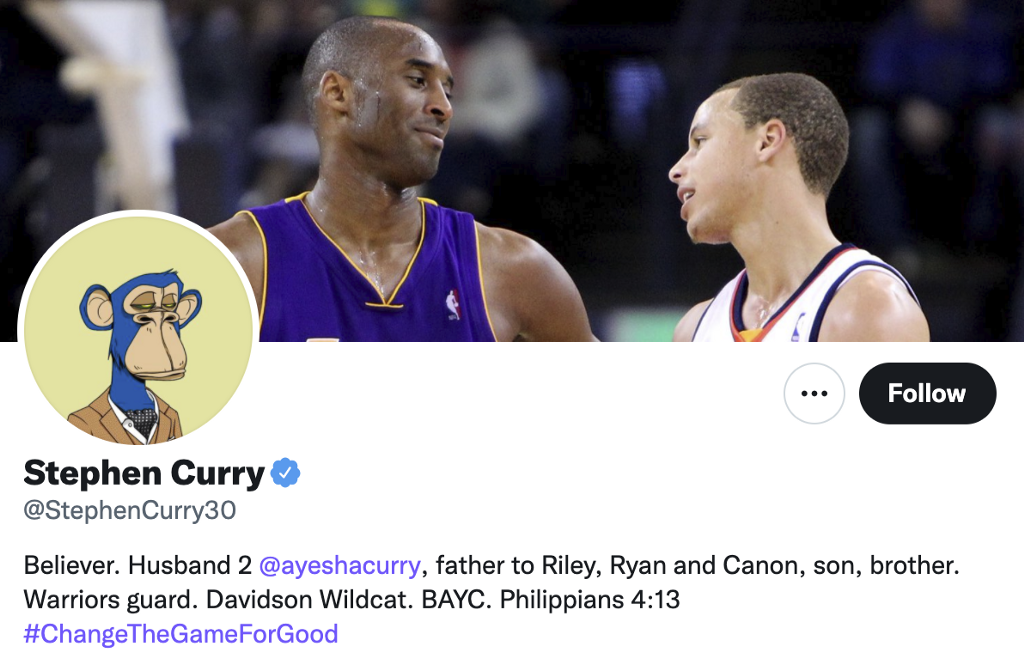Screen dimensions: 1024x658
Task: Click "Davidson Wildcat." in the bio
Action: click(310, 599)
